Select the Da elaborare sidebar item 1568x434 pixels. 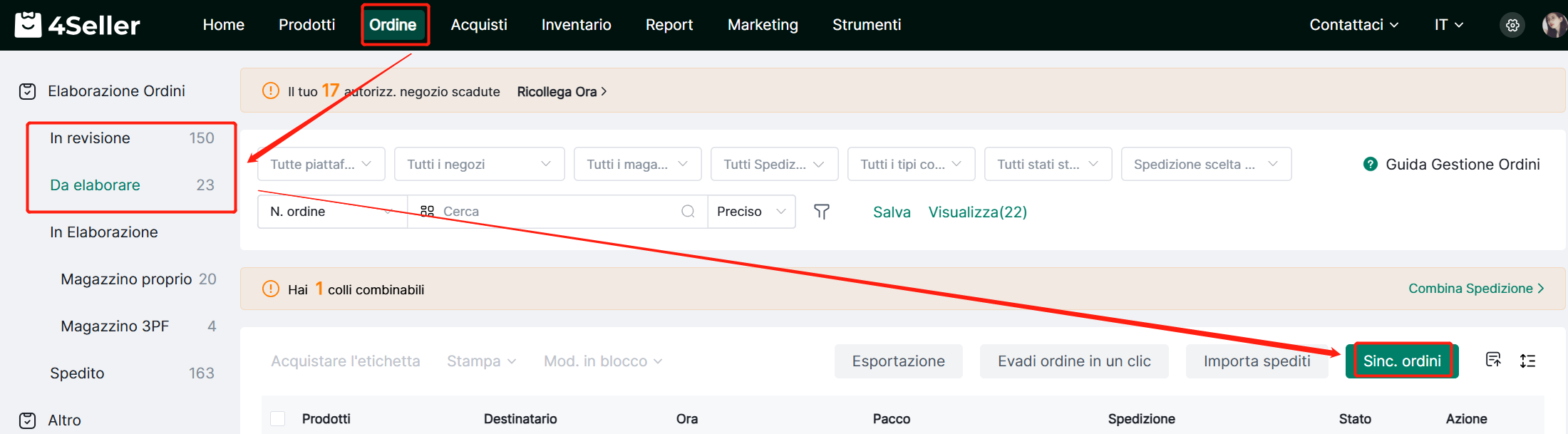tap(96, 185)
